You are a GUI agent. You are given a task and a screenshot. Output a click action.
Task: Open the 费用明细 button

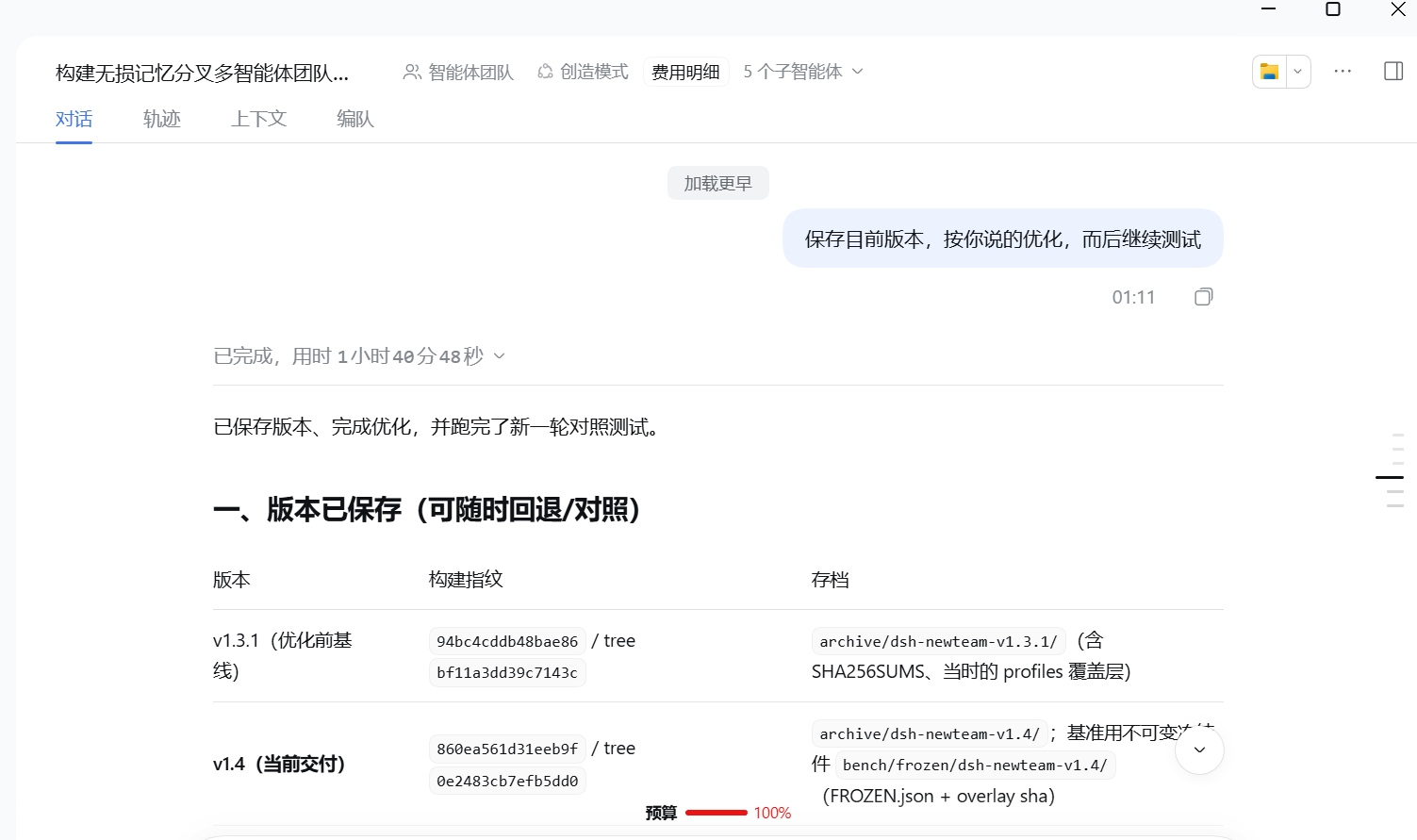pyautogui.click(x=685, y=72)
